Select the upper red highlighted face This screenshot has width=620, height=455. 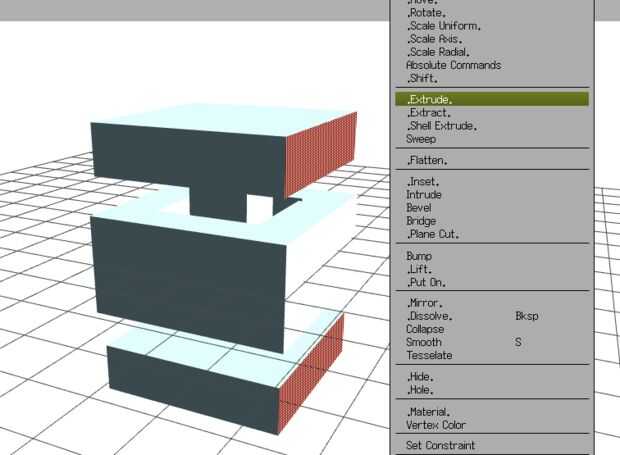click(x=321, y=154)
